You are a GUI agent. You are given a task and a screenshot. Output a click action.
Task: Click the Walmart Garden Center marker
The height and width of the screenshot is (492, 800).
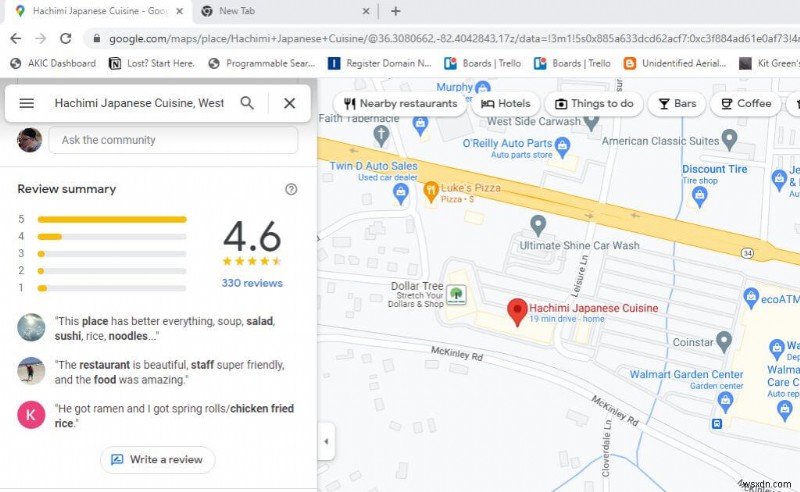[725, 403]
